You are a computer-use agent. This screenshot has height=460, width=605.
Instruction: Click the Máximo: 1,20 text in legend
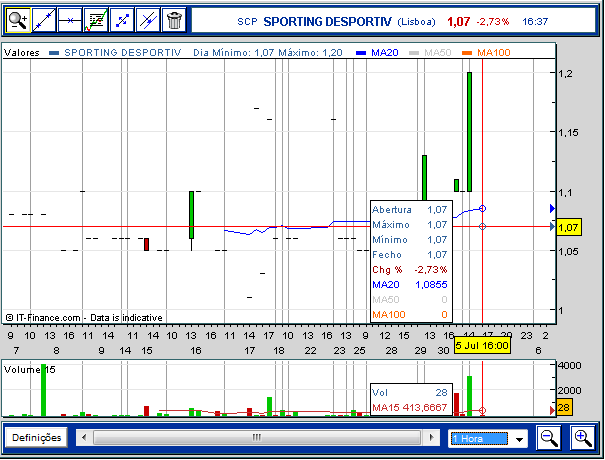click(x=311, y=52)
